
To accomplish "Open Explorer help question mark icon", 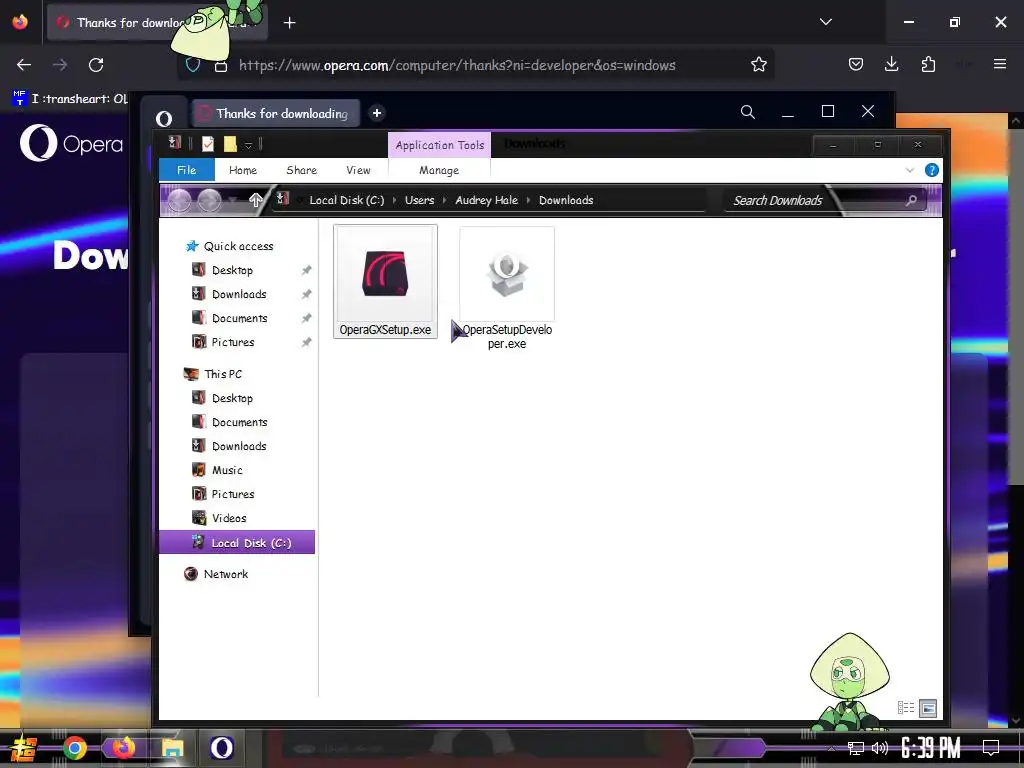I will click(x=932, y=170).
